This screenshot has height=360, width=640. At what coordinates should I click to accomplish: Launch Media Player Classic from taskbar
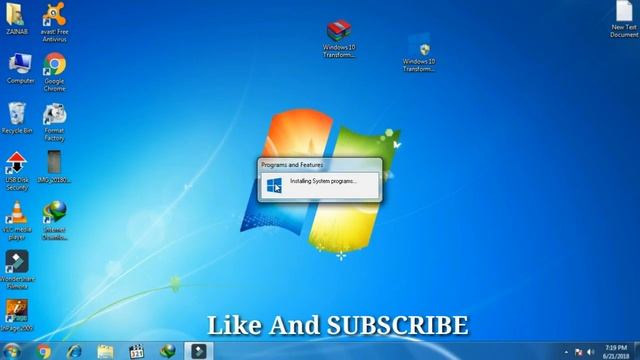tap(136, 351)
